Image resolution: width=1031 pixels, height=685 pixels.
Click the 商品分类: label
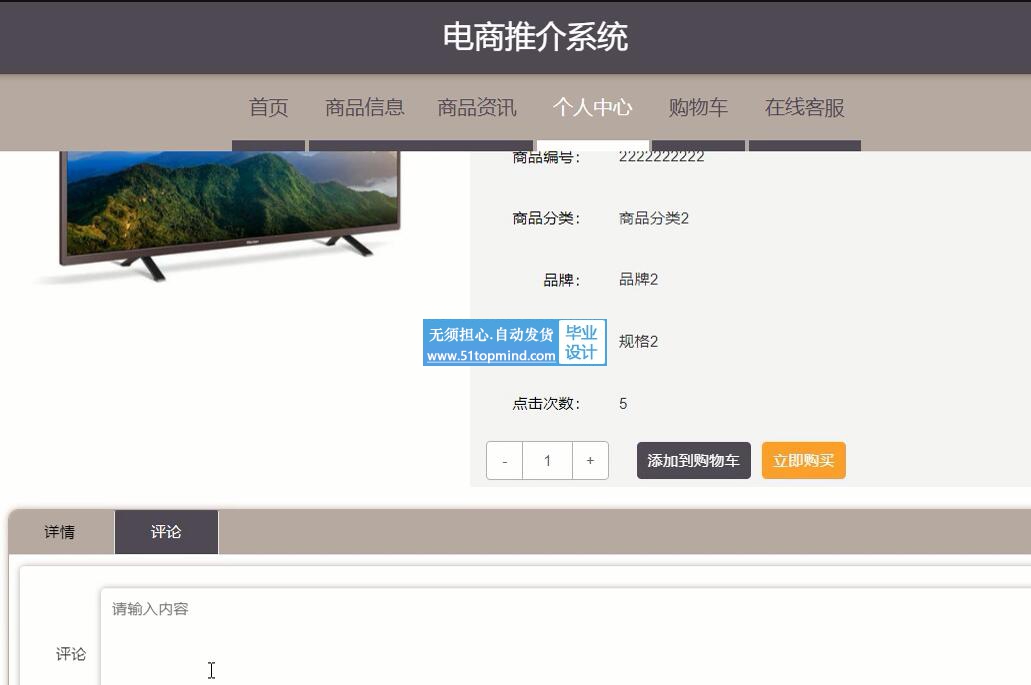546,218
